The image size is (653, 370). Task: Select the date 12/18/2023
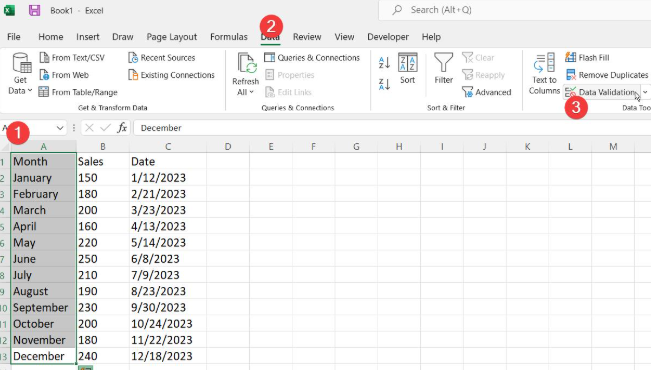tap(168, 356)
